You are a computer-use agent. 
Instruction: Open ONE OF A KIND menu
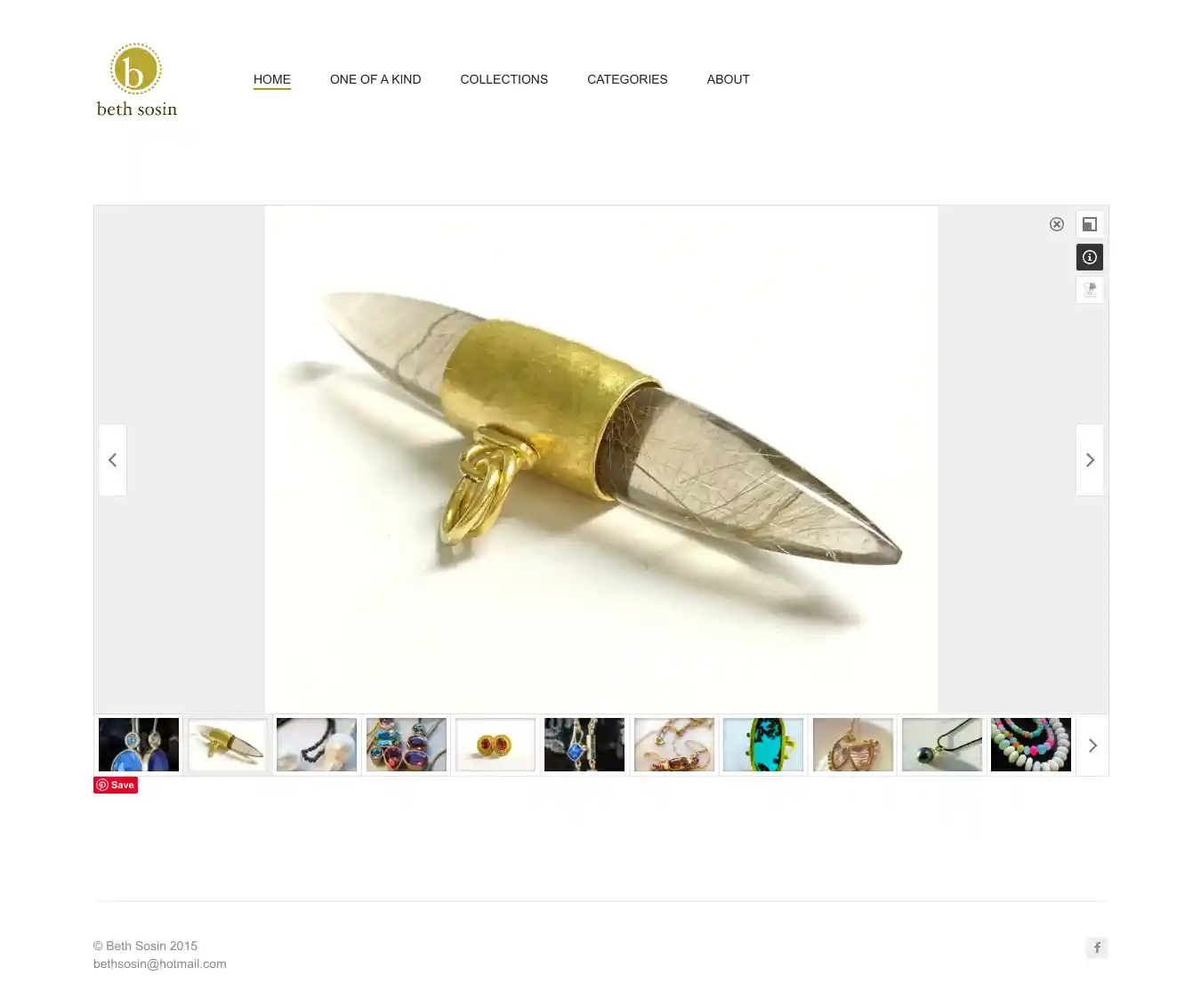375,79
